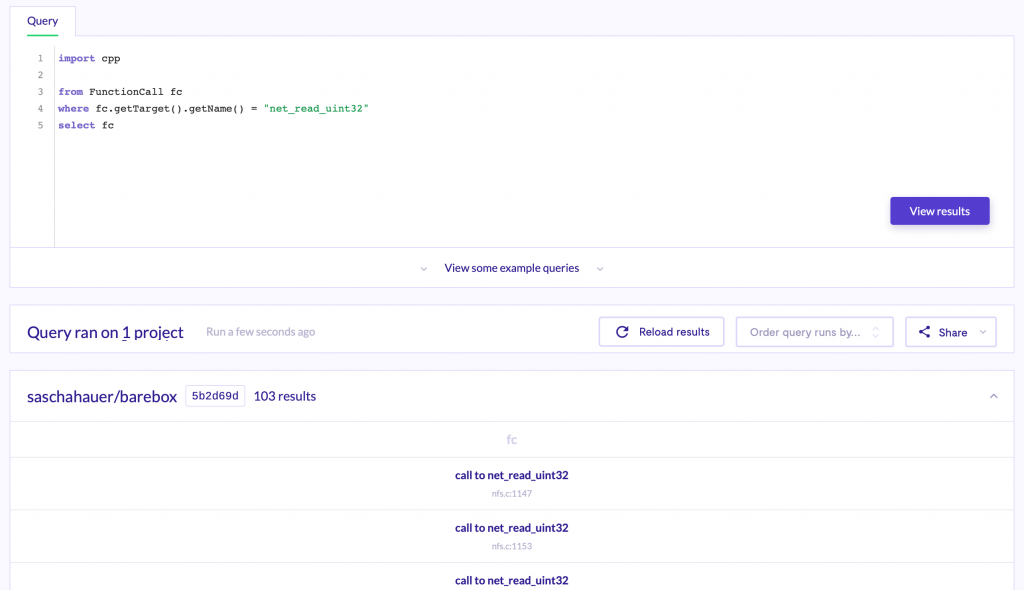Switch to the Query tab
1024x590 pixels.
coord(42,21)
